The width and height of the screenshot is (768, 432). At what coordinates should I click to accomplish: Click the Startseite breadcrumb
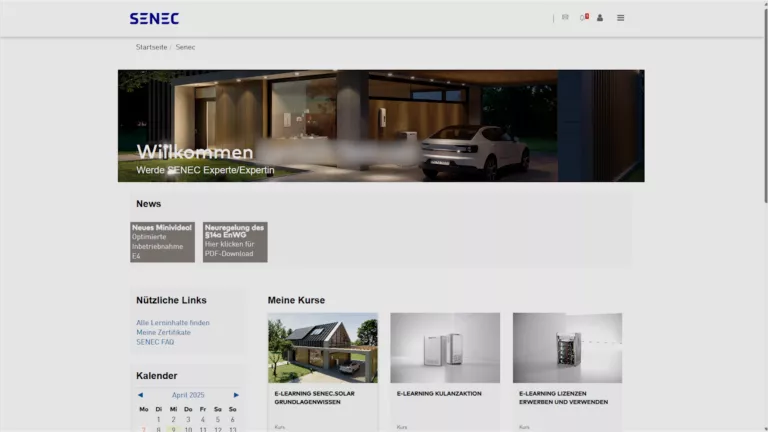pos(151,47)
